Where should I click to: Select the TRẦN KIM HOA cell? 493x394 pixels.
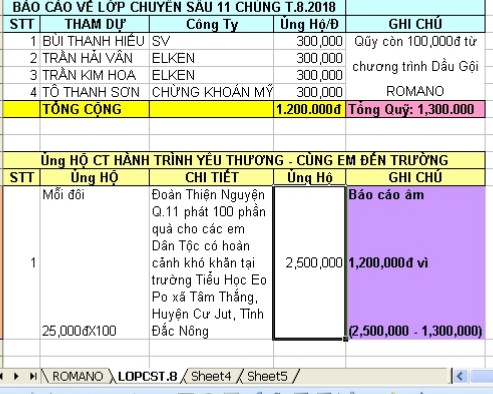point(94,75)
